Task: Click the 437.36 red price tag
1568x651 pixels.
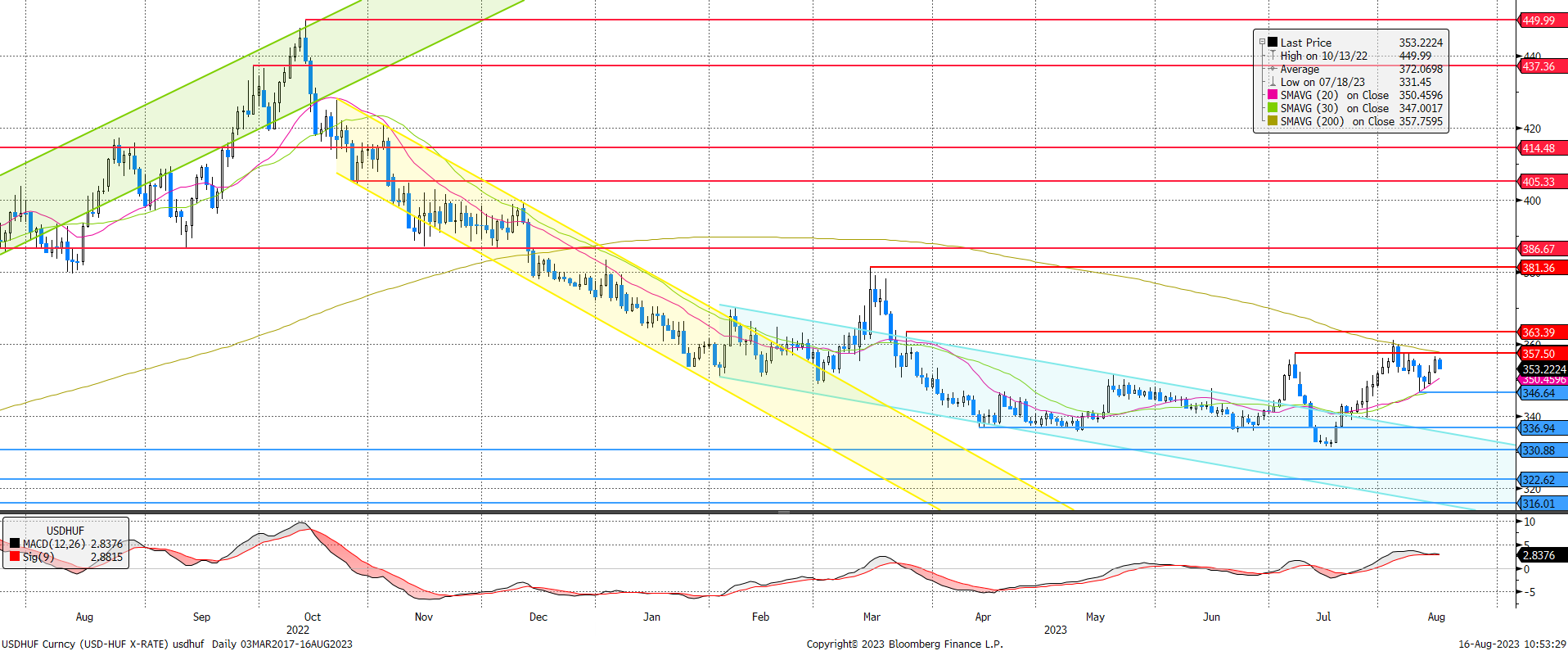Action: [x=1542, y=66]
